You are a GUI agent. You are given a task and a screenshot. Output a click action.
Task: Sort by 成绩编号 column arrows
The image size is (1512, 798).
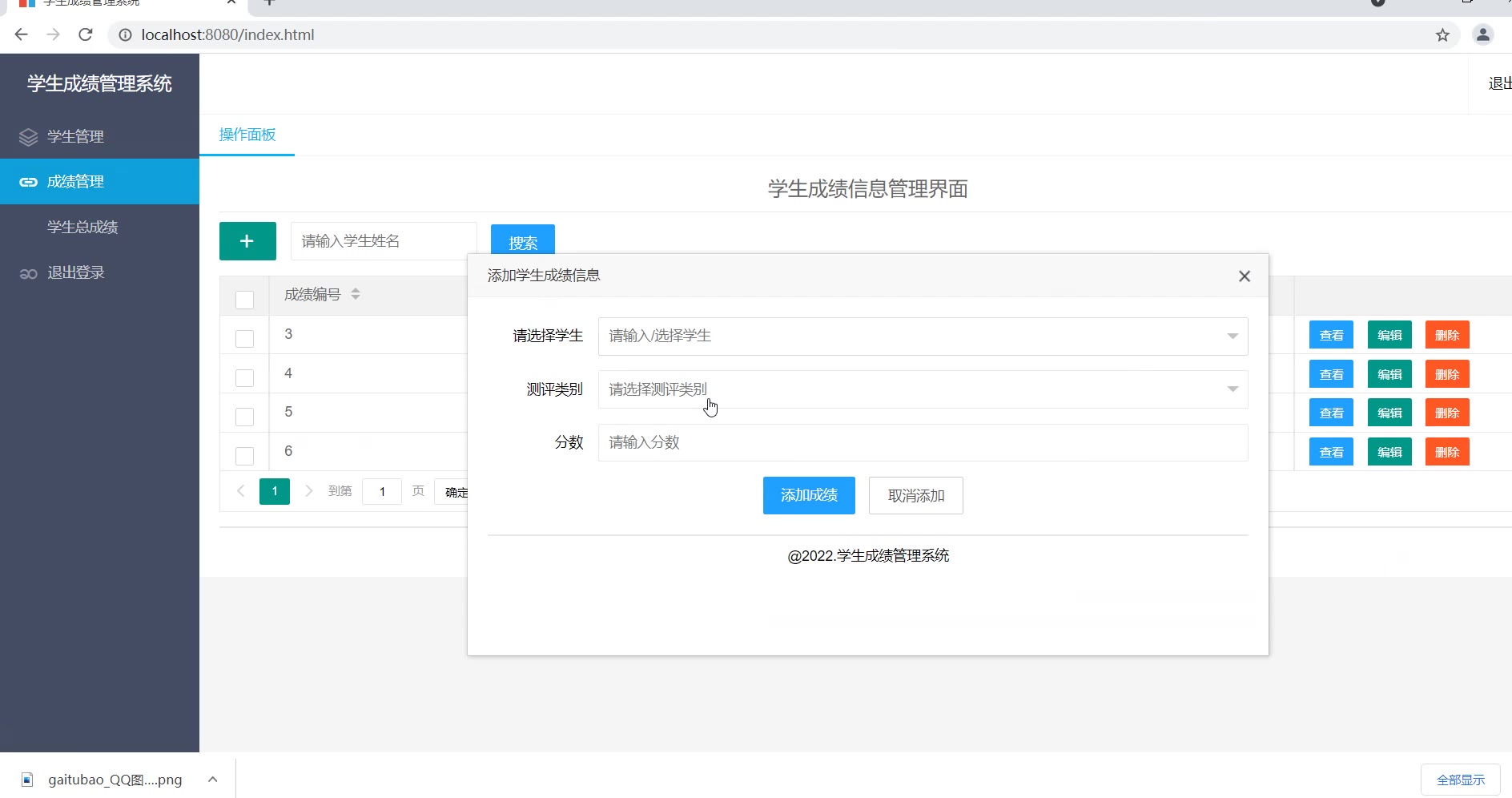(x=356, y=294)
